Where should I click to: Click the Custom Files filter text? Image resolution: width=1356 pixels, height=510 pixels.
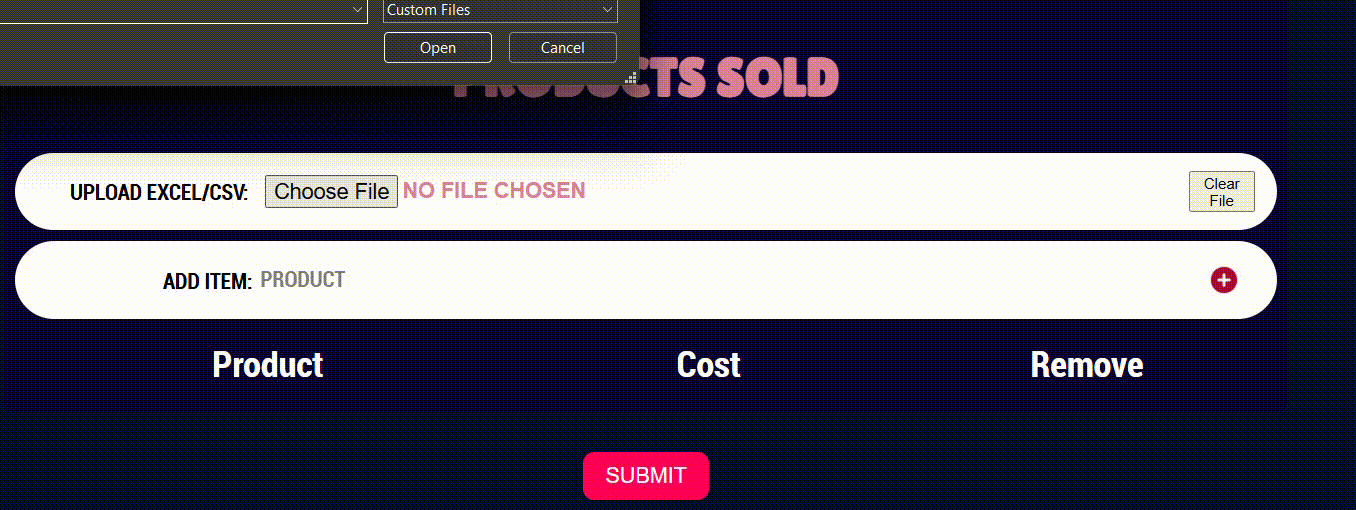[430, 10]
